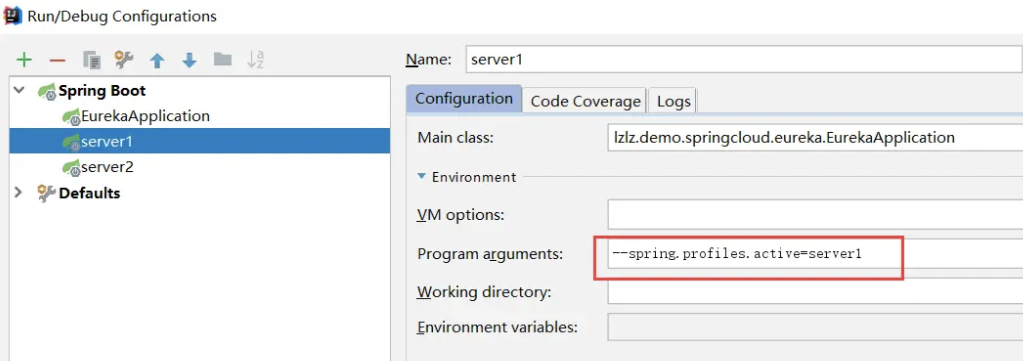1023x361 pixels.
Task: Copy the selected configuration
Action: point(91,61)
